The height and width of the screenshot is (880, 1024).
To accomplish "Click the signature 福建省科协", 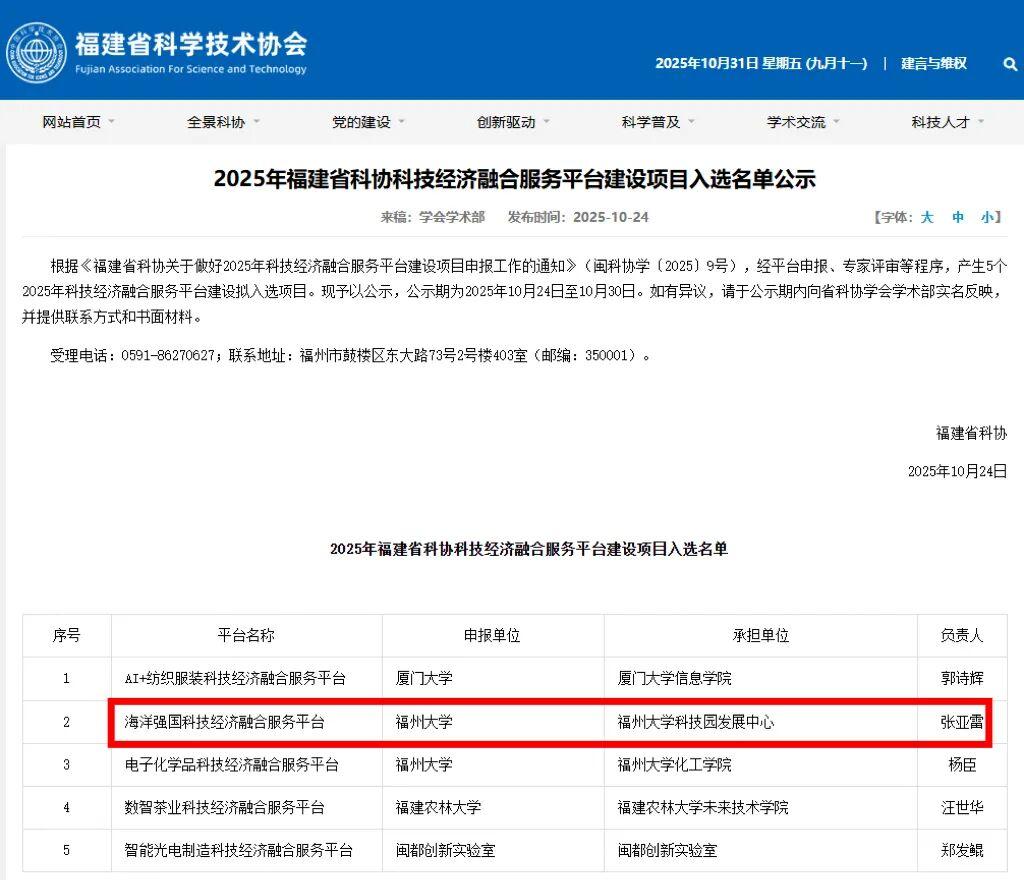I will point(971,433).
